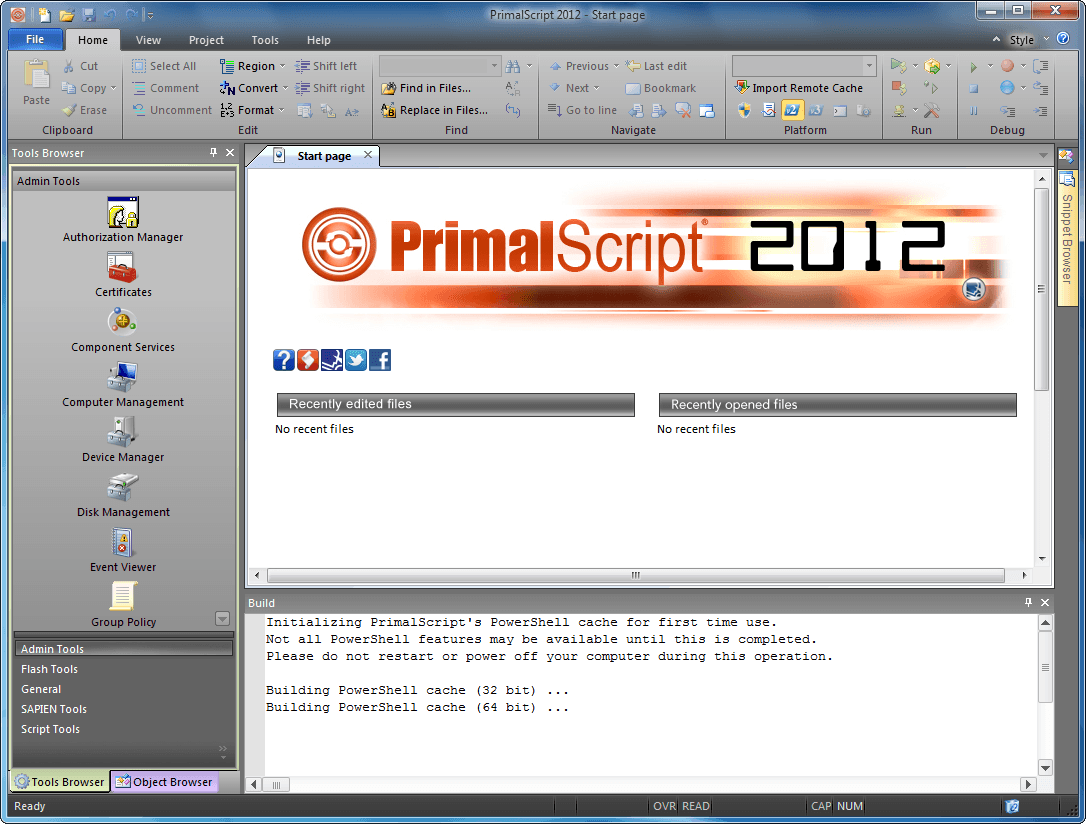1086x824 pixels.
Task: Click the Start page vertical scrollbar thumb
Action: [x=1041, y=289]
